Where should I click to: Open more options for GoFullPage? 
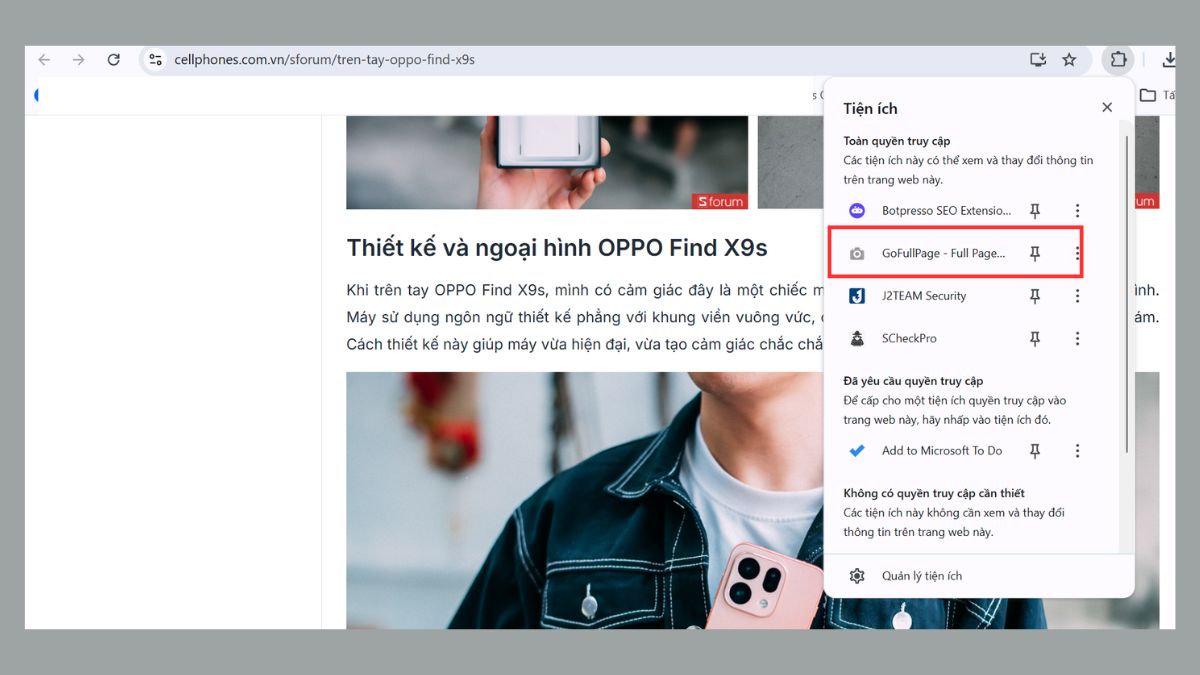(x=1077, y=254)
